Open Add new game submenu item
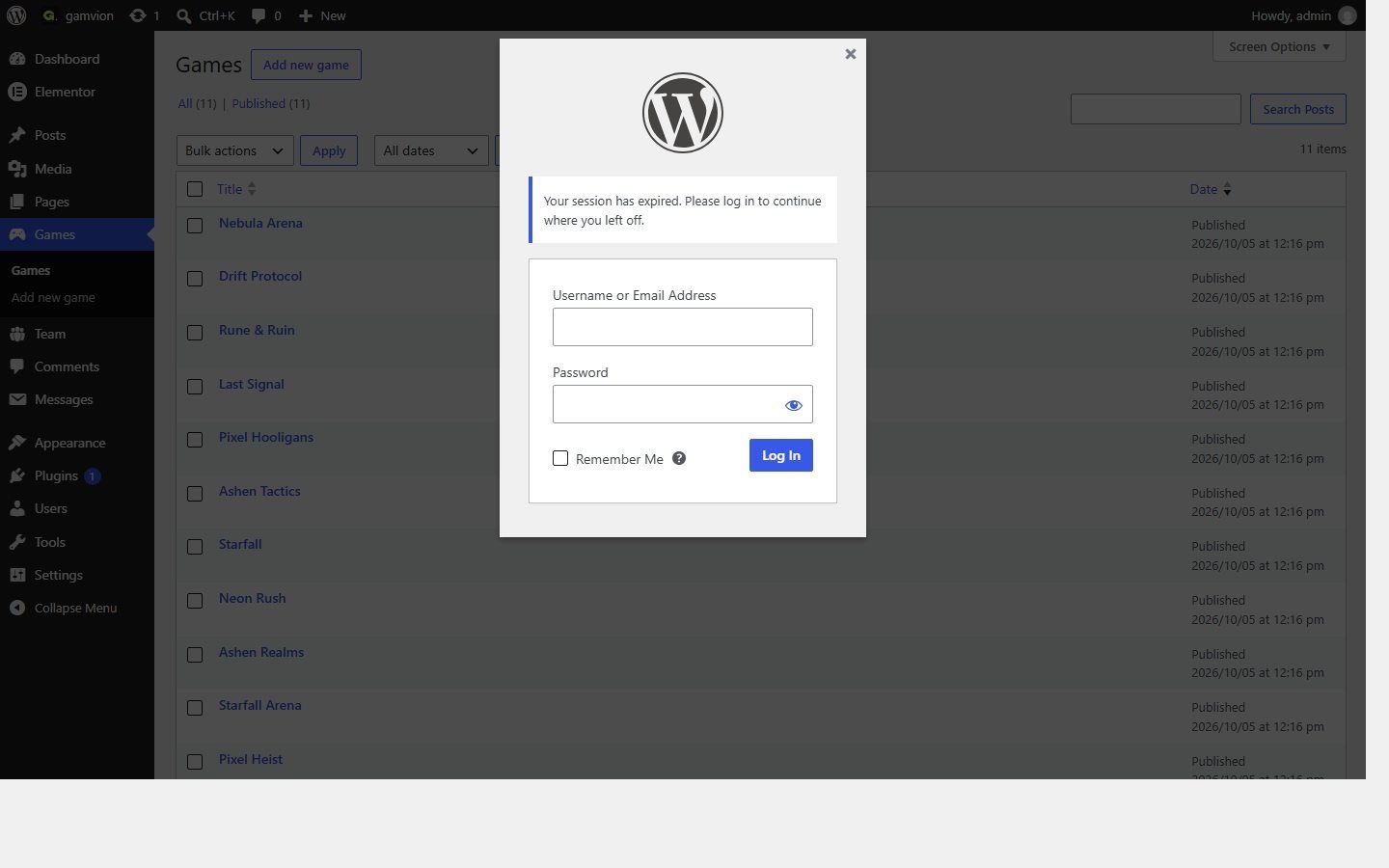Image resolution: width=1389 pixels, height=868 pixels. tap(53, 297)
